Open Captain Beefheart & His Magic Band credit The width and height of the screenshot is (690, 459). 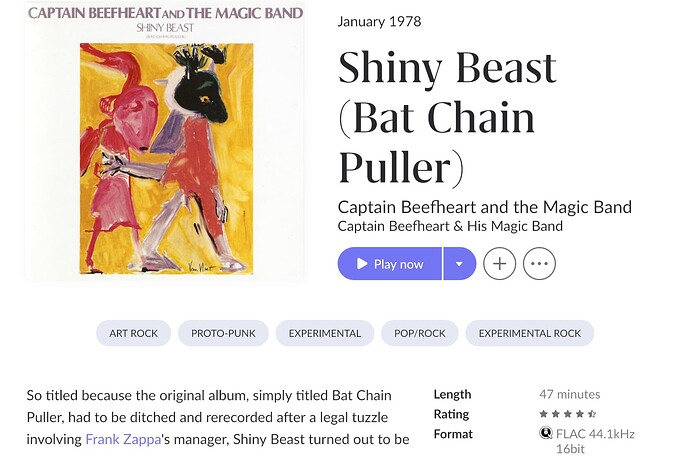click(450, 226)
